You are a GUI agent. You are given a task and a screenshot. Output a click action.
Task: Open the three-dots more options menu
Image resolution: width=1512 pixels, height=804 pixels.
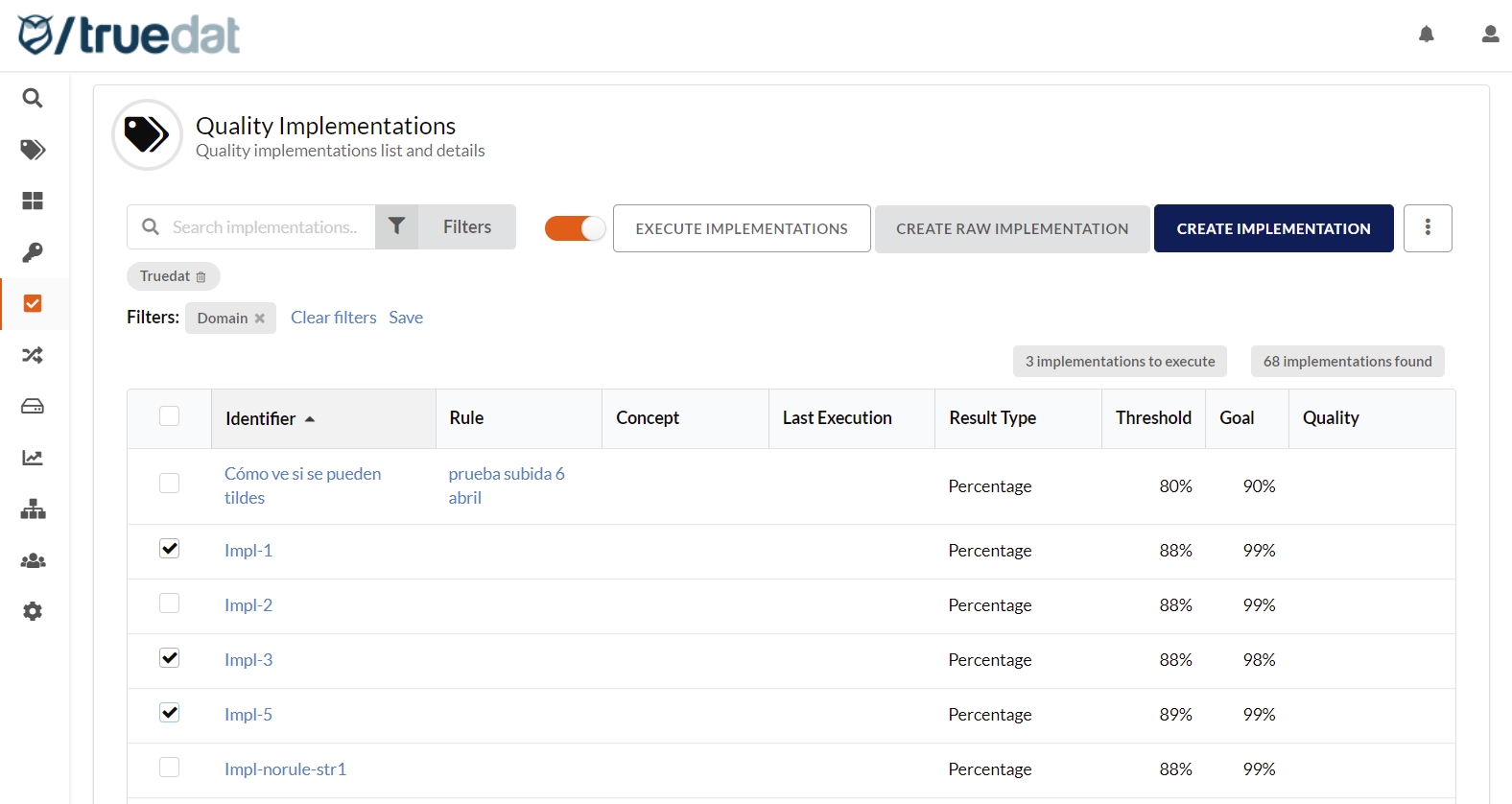pyautogui.click(x=1428, y=227)
